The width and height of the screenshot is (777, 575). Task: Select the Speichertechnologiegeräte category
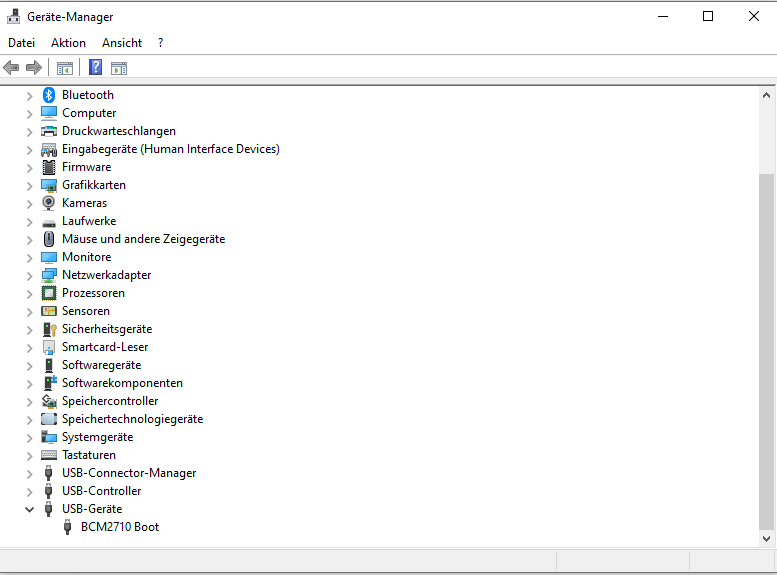[132, 419]
